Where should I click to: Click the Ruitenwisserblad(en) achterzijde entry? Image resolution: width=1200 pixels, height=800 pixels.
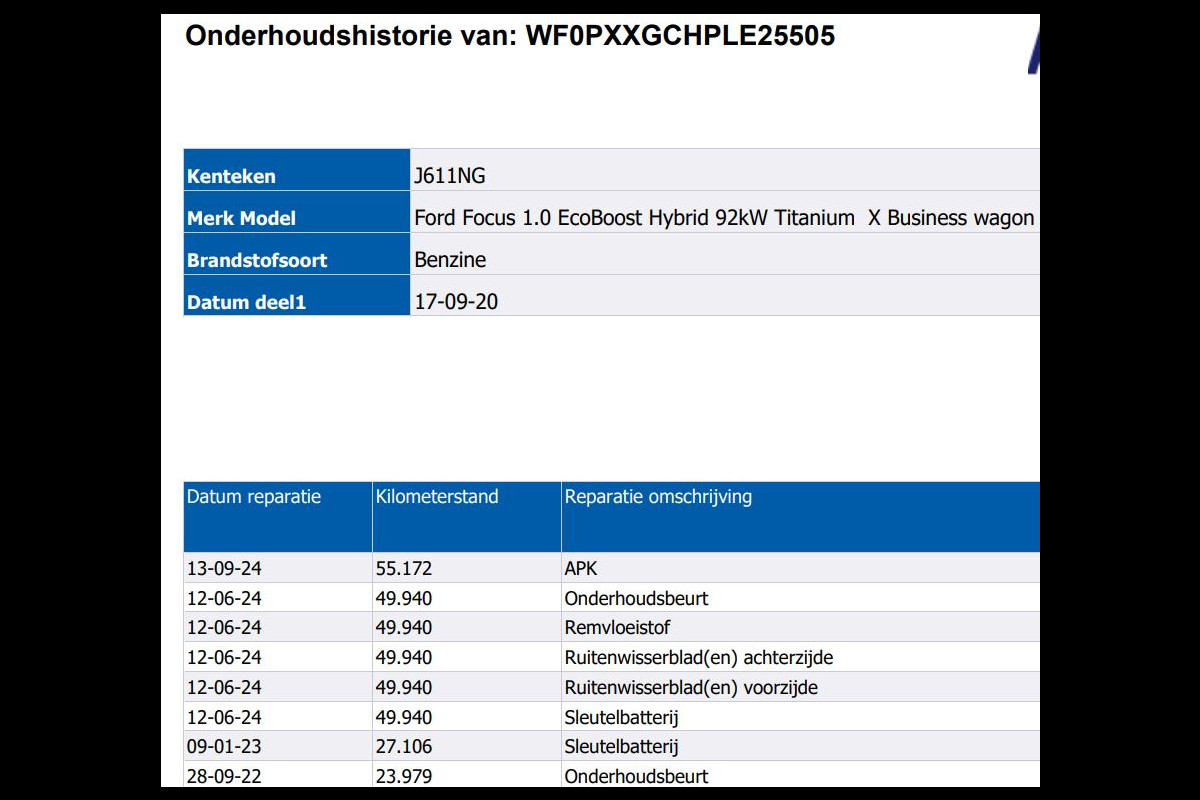pos(698,658)
